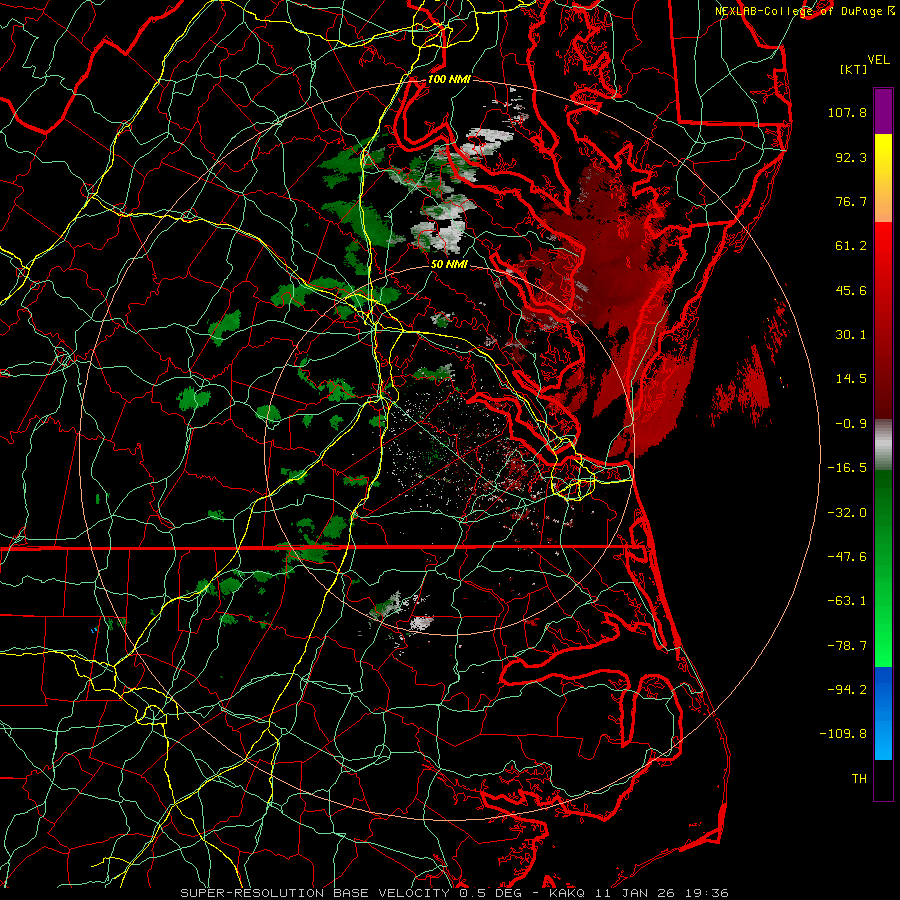Click the 61.2 legend value
The height and width of the screenshot is (900, 900).
point(851,246)
